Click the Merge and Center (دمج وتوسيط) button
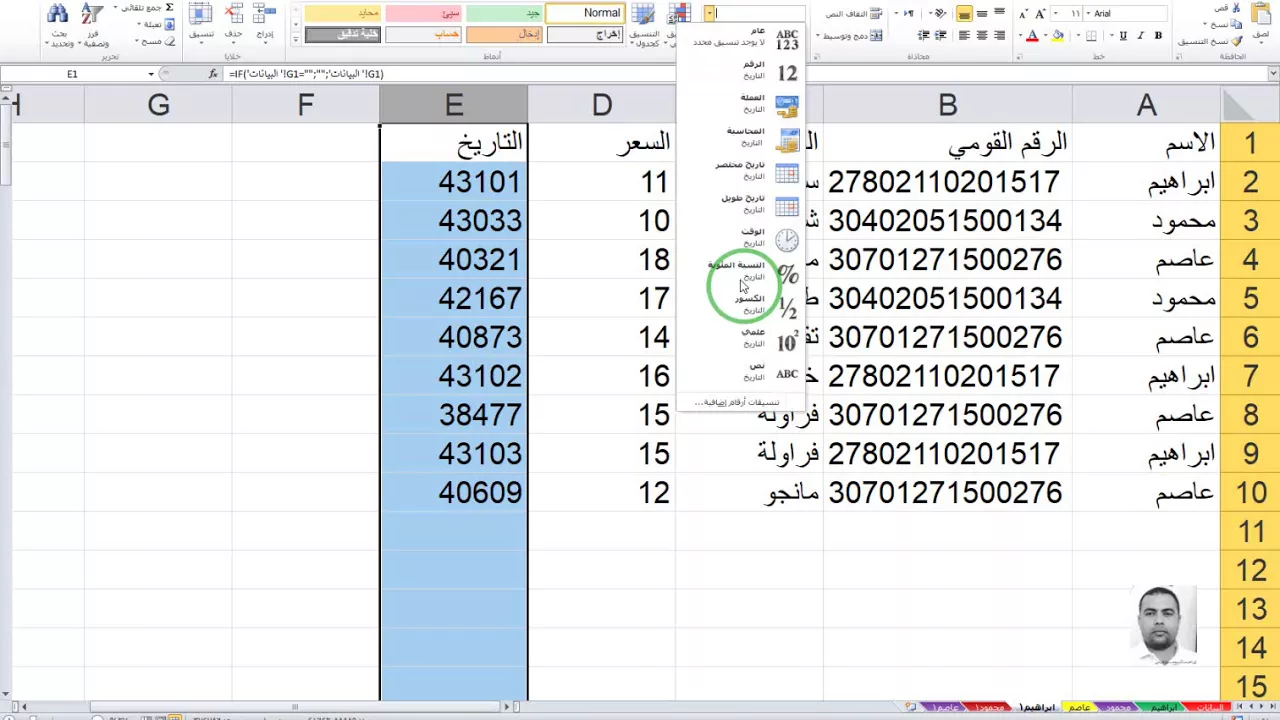This screenshot has width=1280, height=720. [851, 36]
